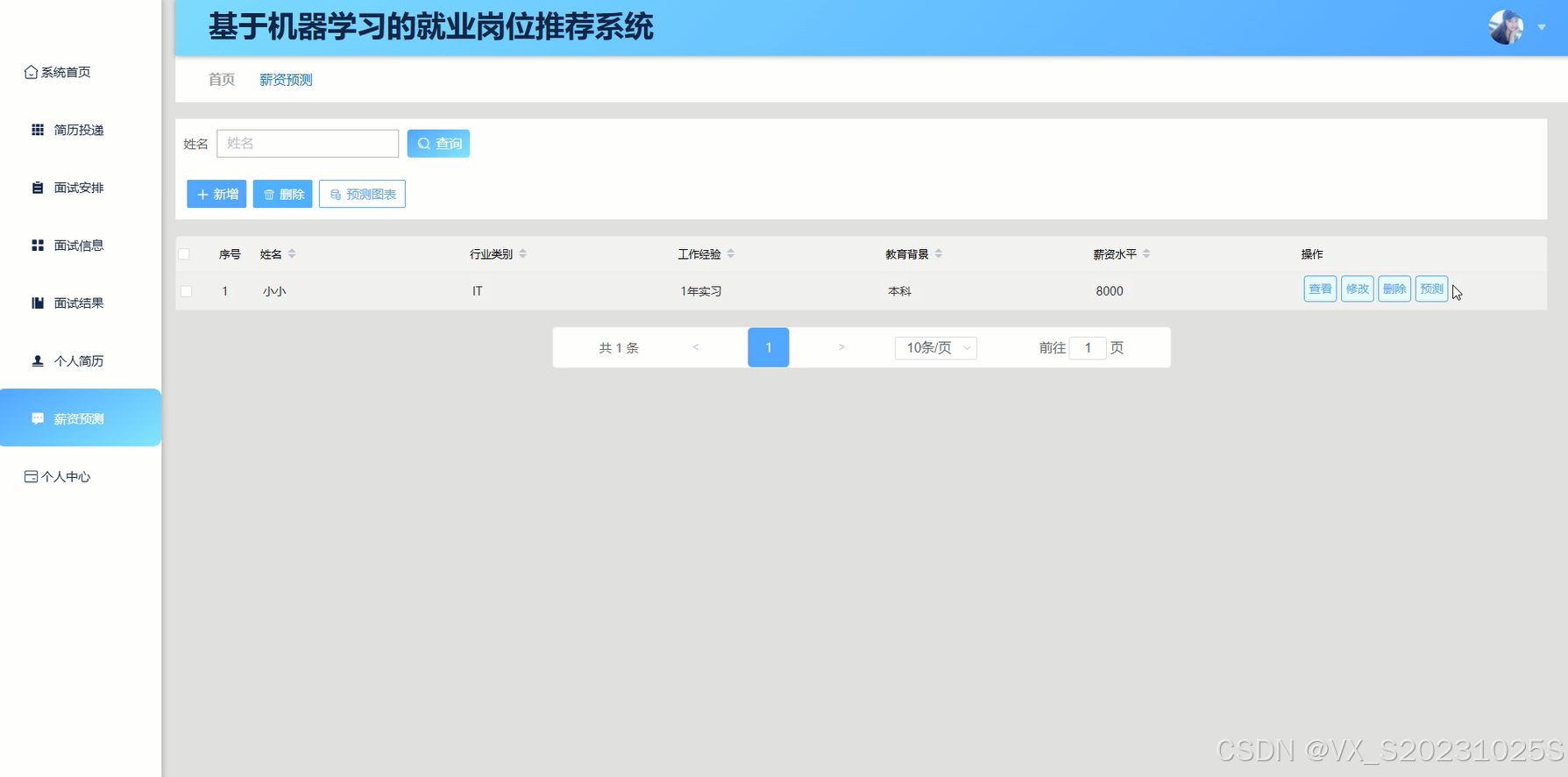Sort table by 行业类别 column arrows

click(522, 253)
